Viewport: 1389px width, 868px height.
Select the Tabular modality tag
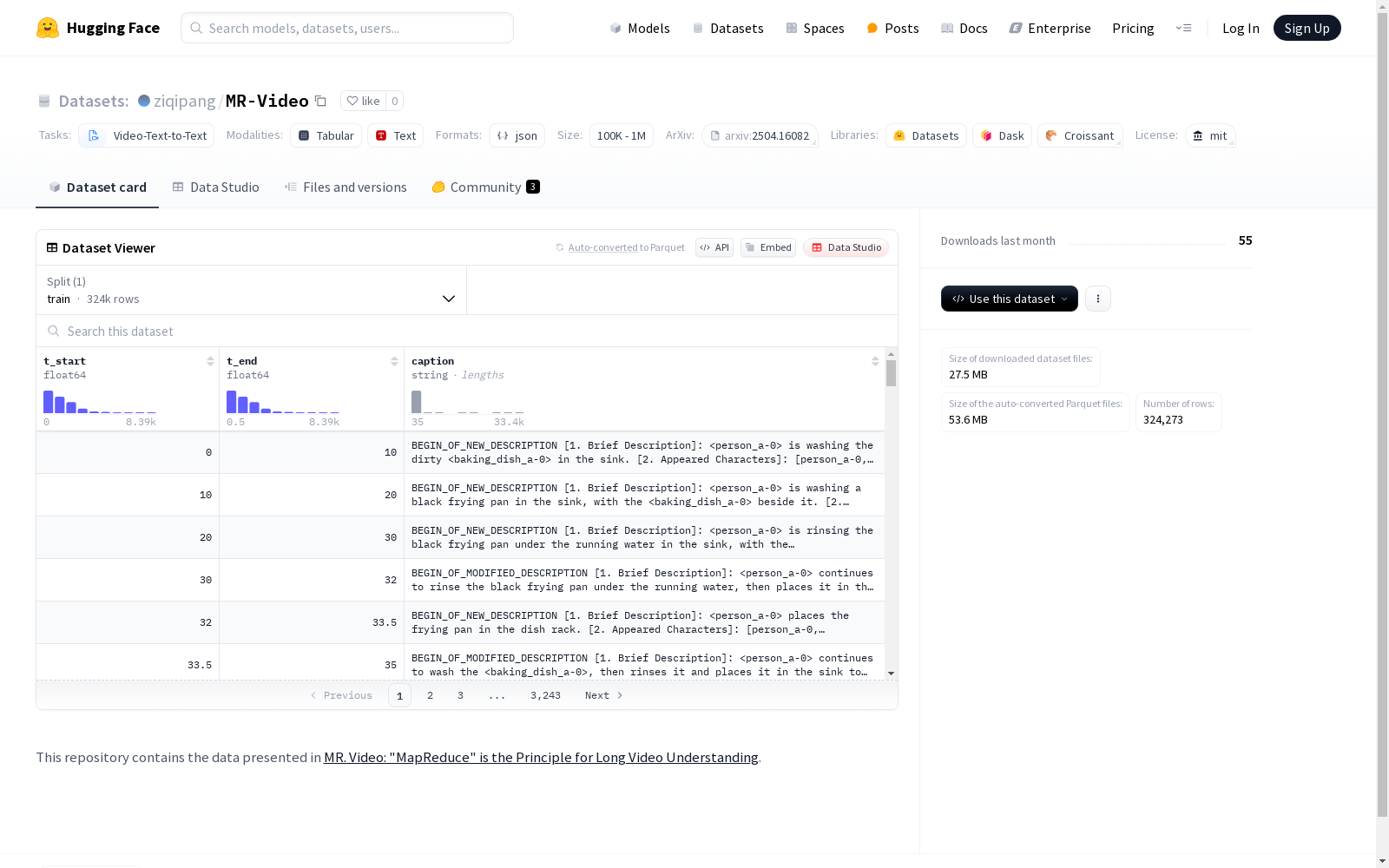pyautogui.click(x=326, y=135)
